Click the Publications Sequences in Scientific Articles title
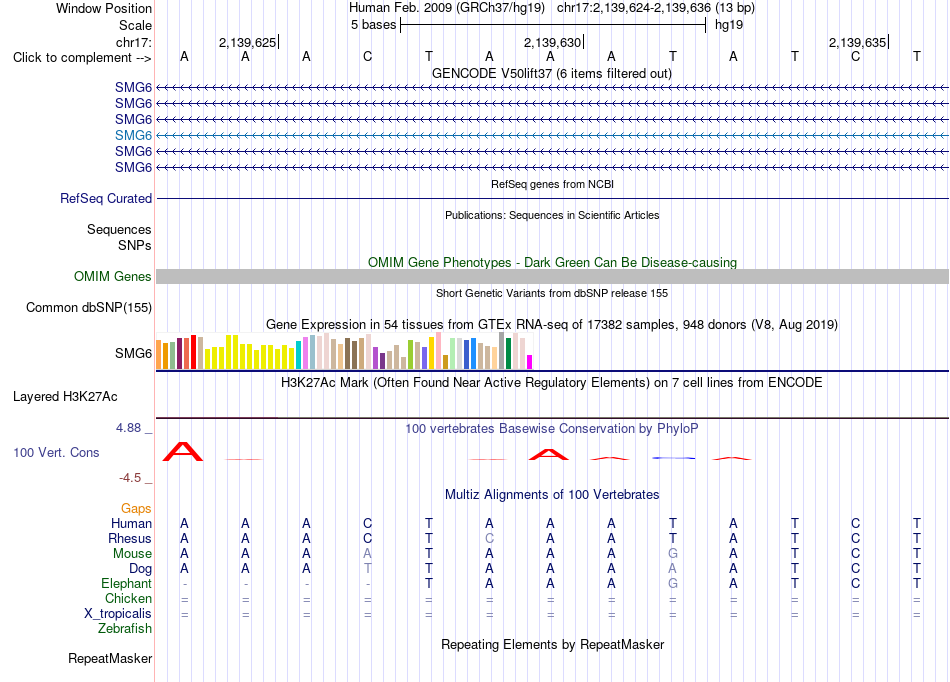 [x=552, y=215]
